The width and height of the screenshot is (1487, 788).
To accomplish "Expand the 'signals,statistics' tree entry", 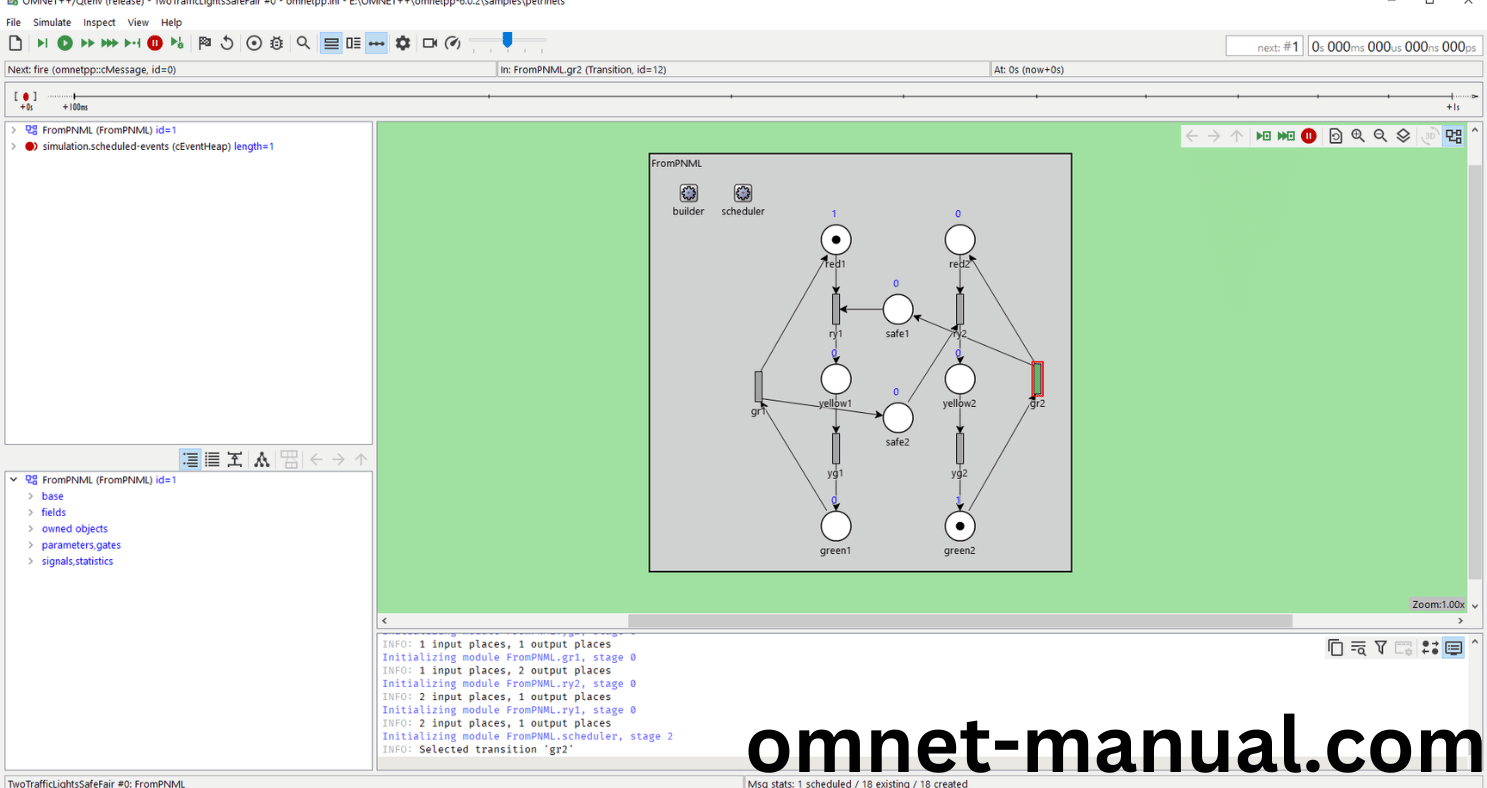I will point(30,561).
